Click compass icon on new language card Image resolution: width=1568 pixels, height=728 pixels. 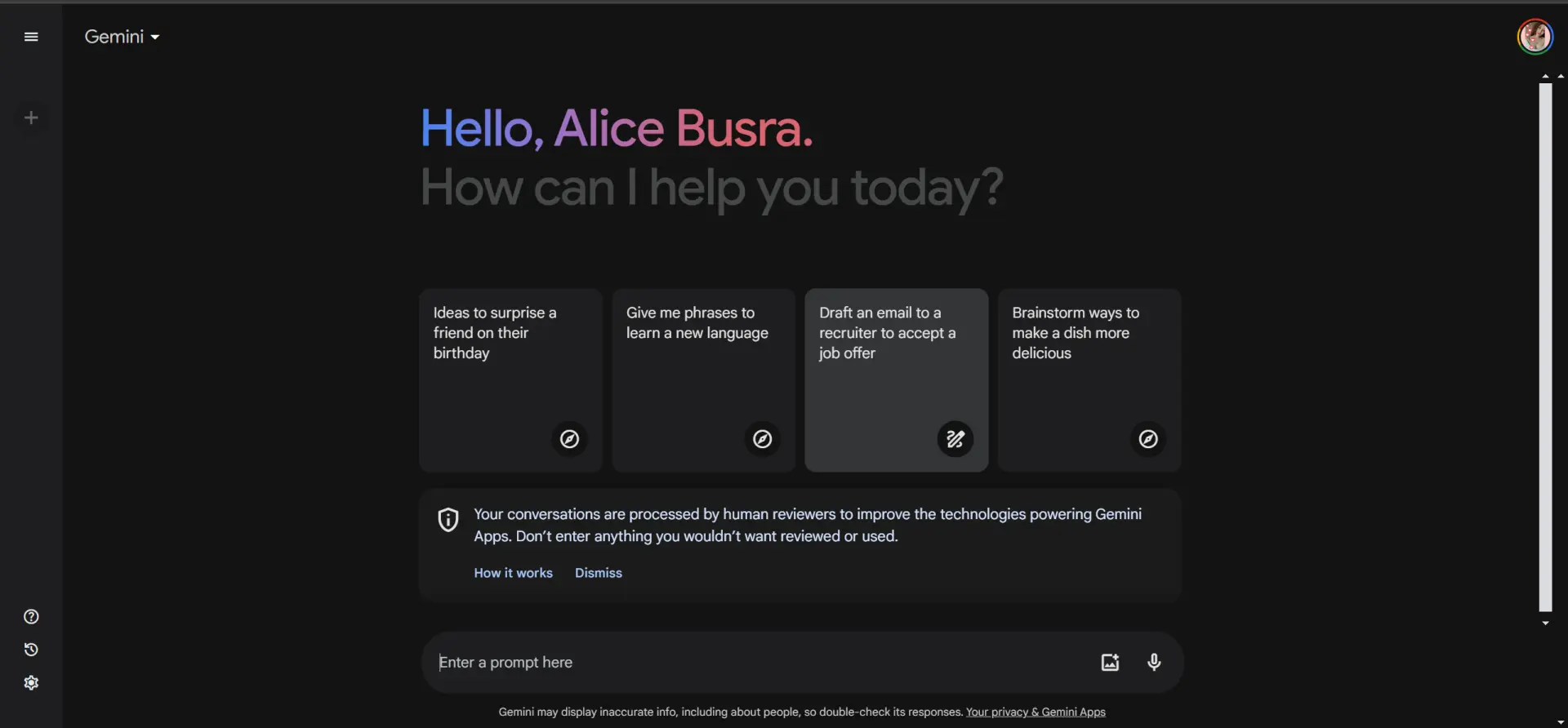(762, 439)
